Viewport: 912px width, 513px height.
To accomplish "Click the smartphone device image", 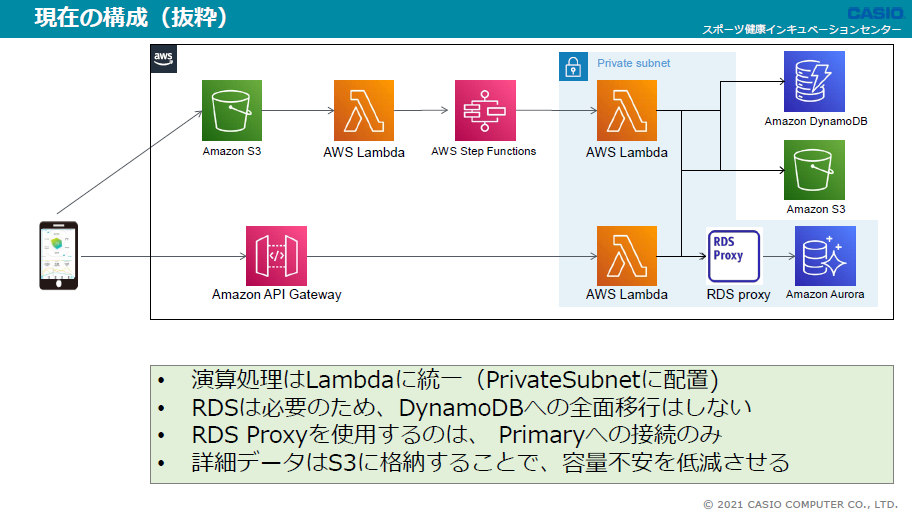I will (58, 255).
